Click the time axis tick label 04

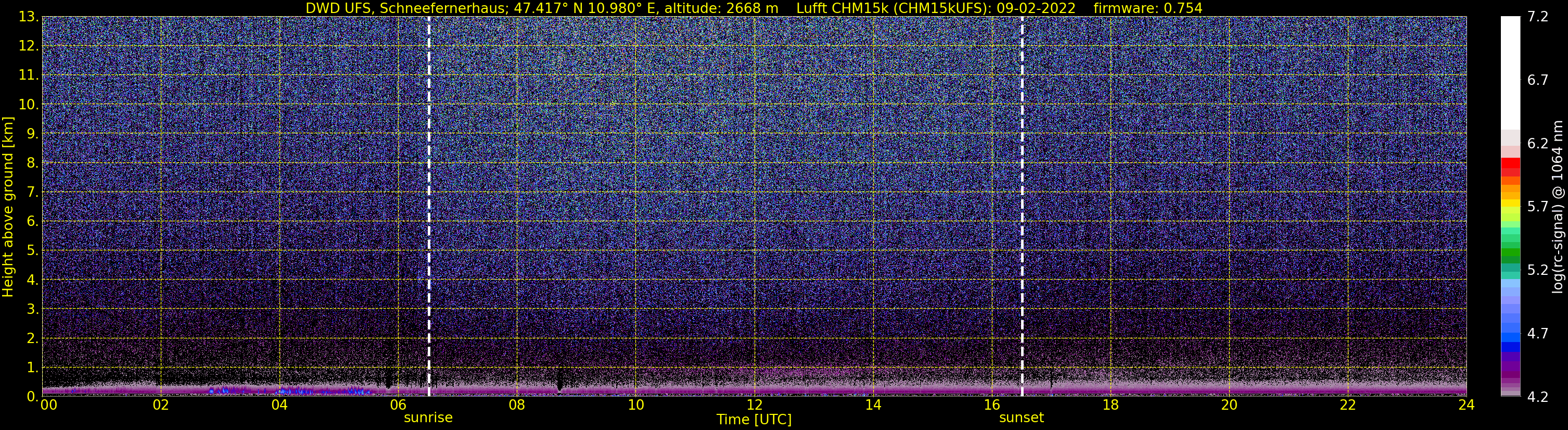click(279, 405)
